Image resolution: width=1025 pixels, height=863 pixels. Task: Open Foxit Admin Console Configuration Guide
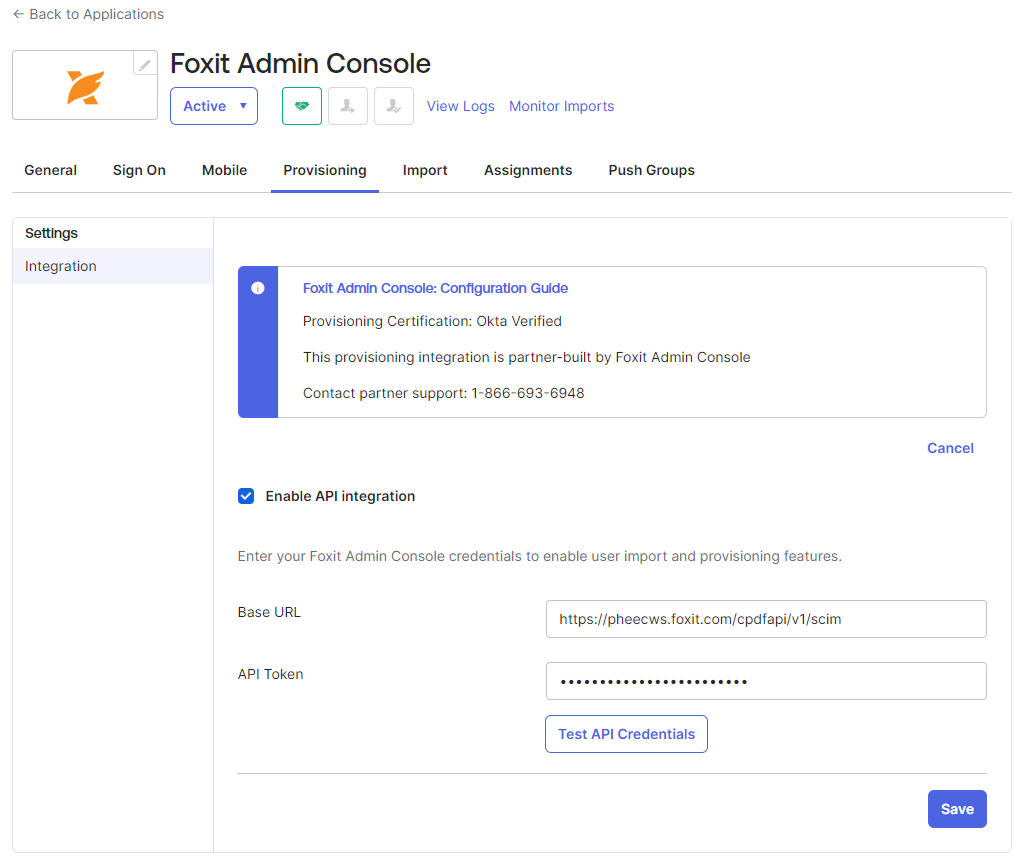point(435,288)
